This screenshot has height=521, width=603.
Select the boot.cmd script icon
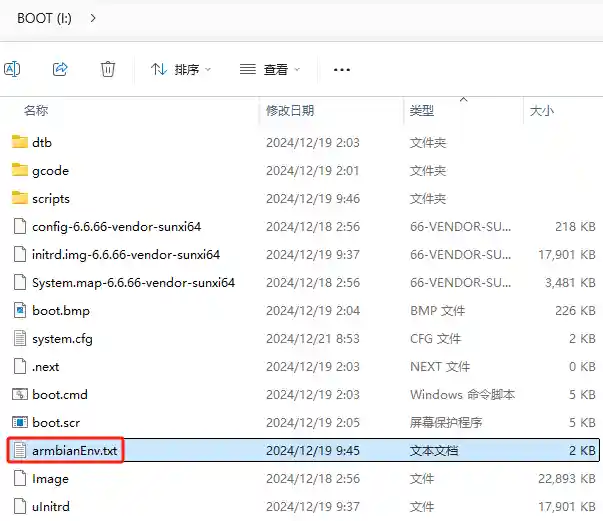pos(20,394)
